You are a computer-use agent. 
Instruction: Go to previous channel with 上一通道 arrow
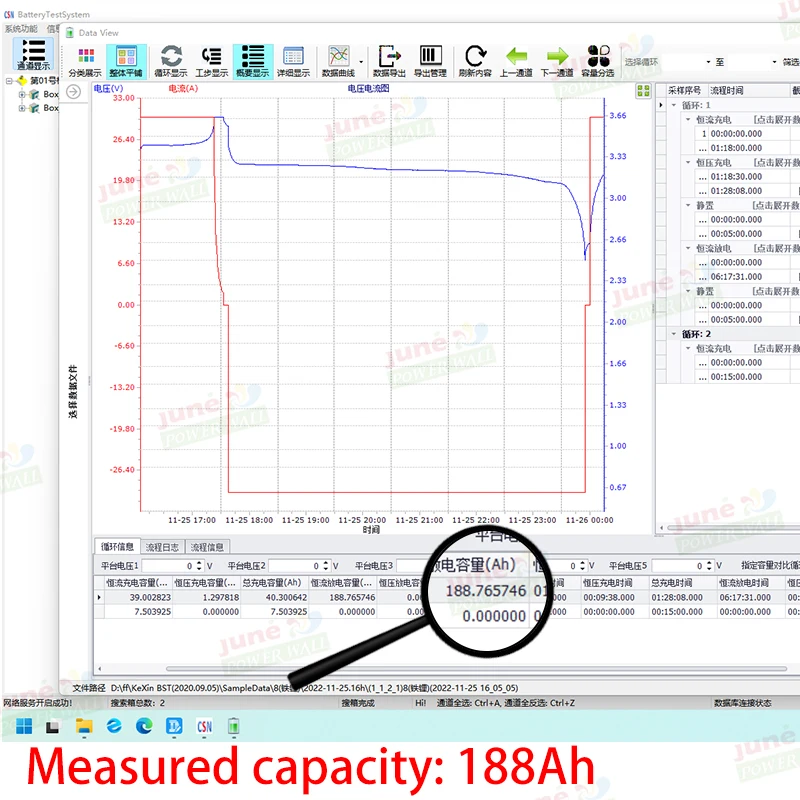(516, 60)
